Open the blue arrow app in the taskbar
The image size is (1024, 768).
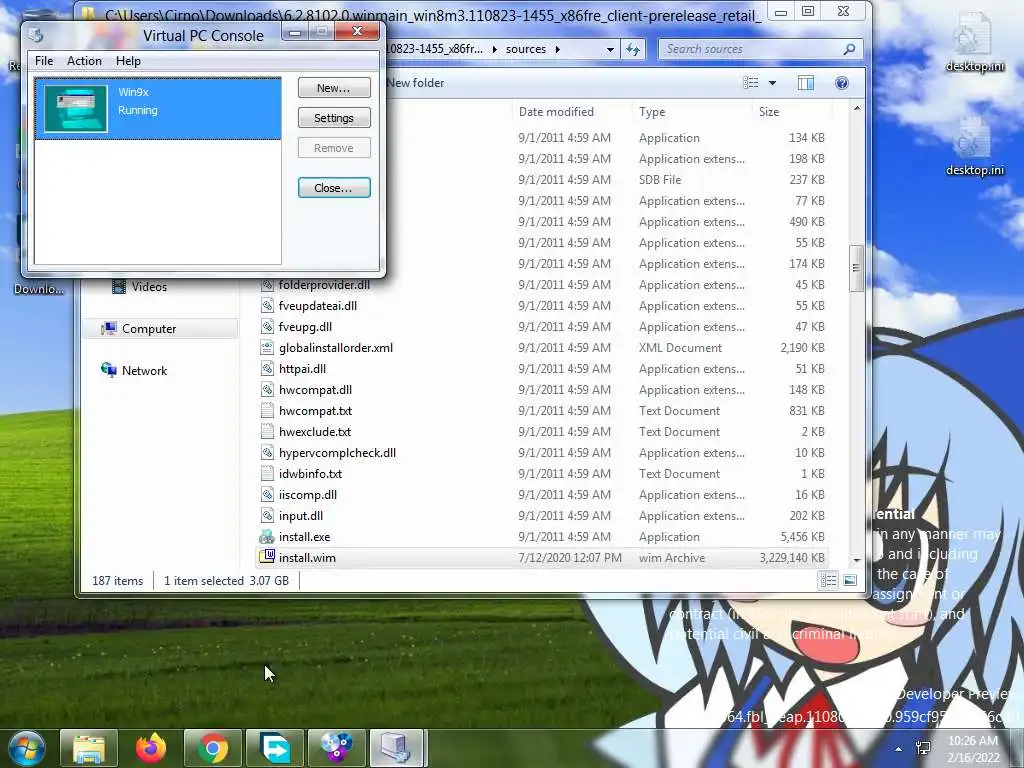(x=275, y=748)
